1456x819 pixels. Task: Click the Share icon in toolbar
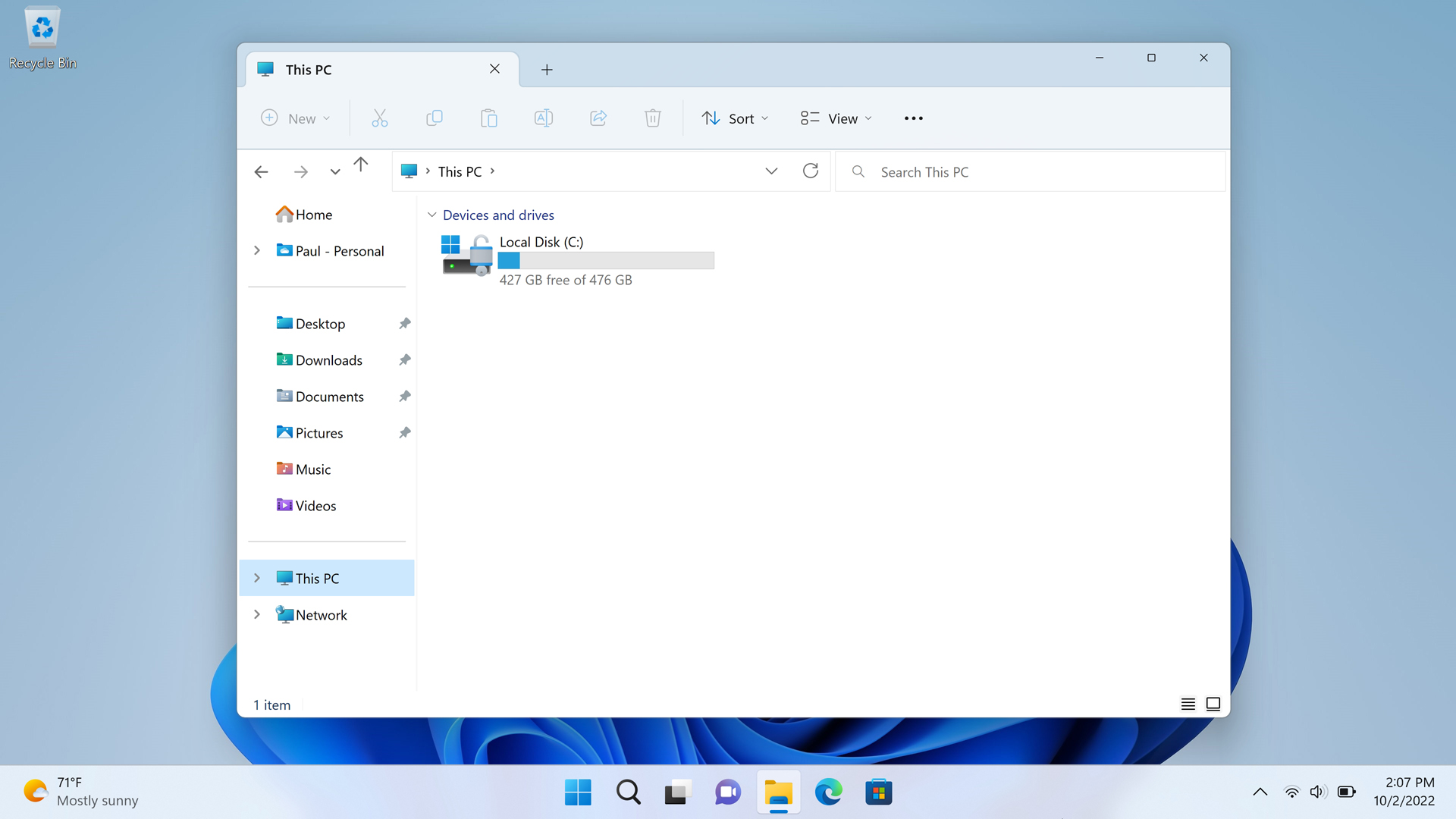598,118
